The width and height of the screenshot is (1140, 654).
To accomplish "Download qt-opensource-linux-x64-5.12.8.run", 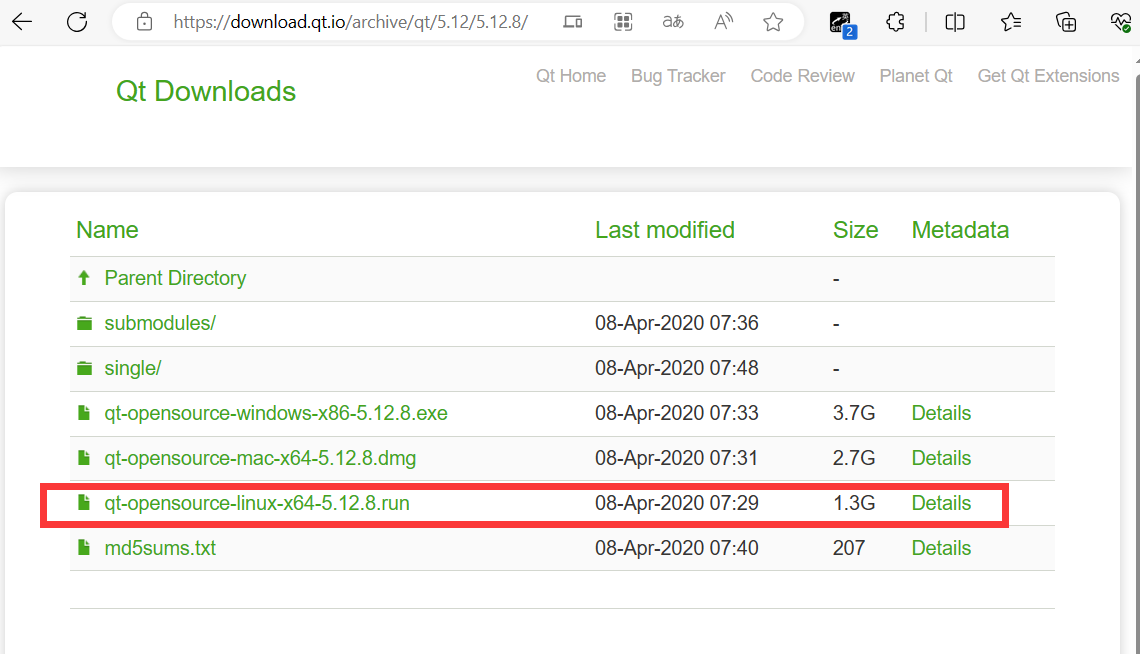I will point(257,503).
